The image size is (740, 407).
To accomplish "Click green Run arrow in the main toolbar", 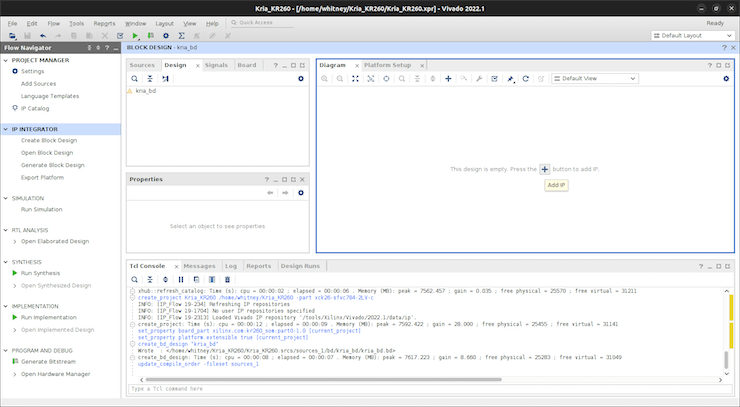I will click(x=136, y=36).
